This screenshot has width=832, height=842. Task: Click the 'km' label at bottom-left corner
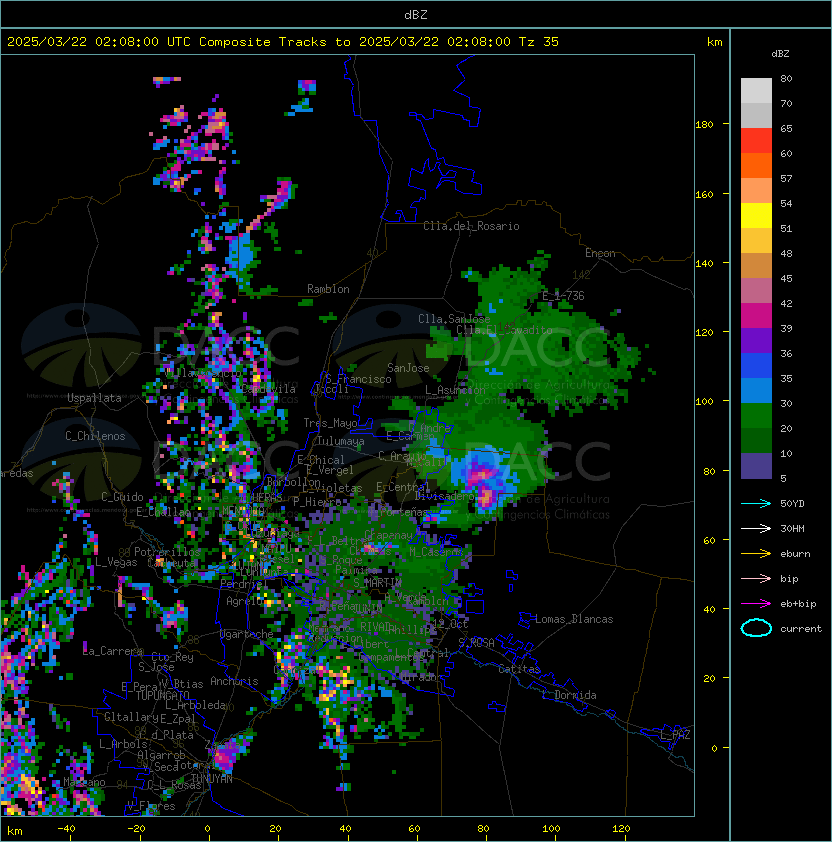15,831
